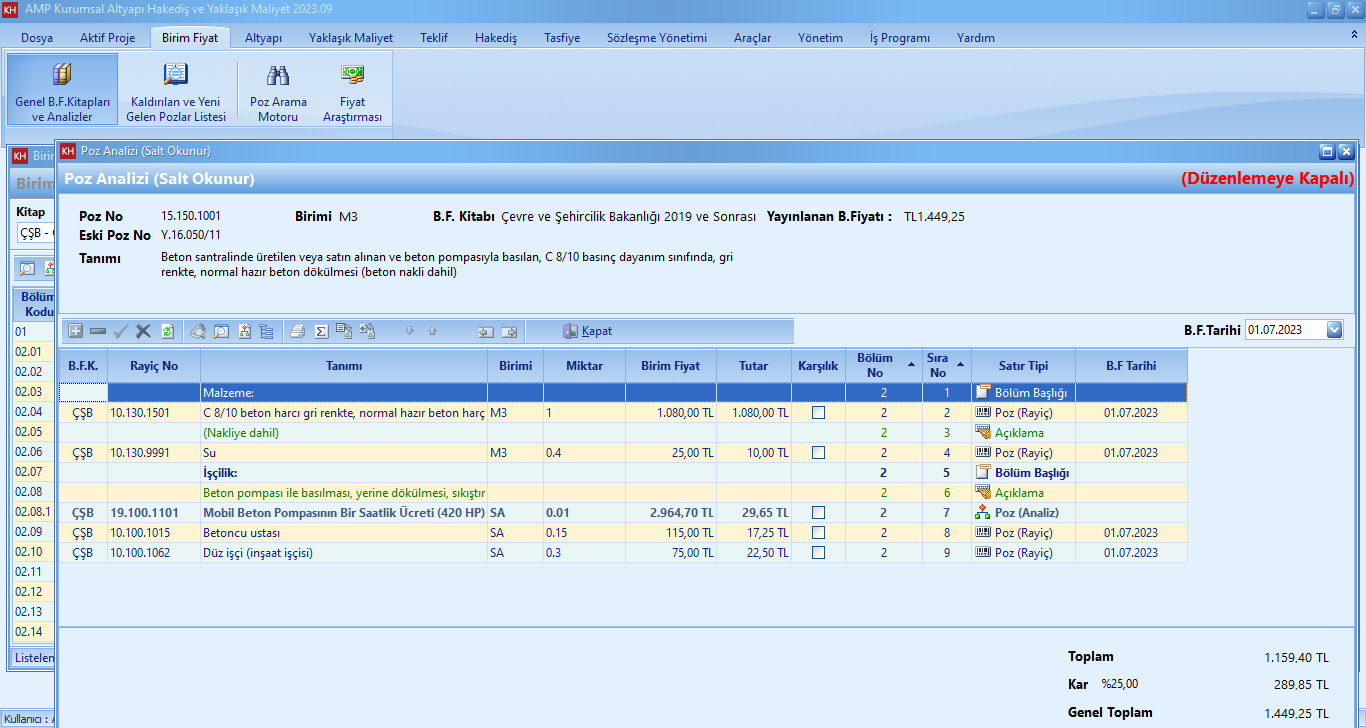This screenshot has height=728, width=1366.
Task: Click the refresh icon in analysis toolbar
Action: point(167,331)
